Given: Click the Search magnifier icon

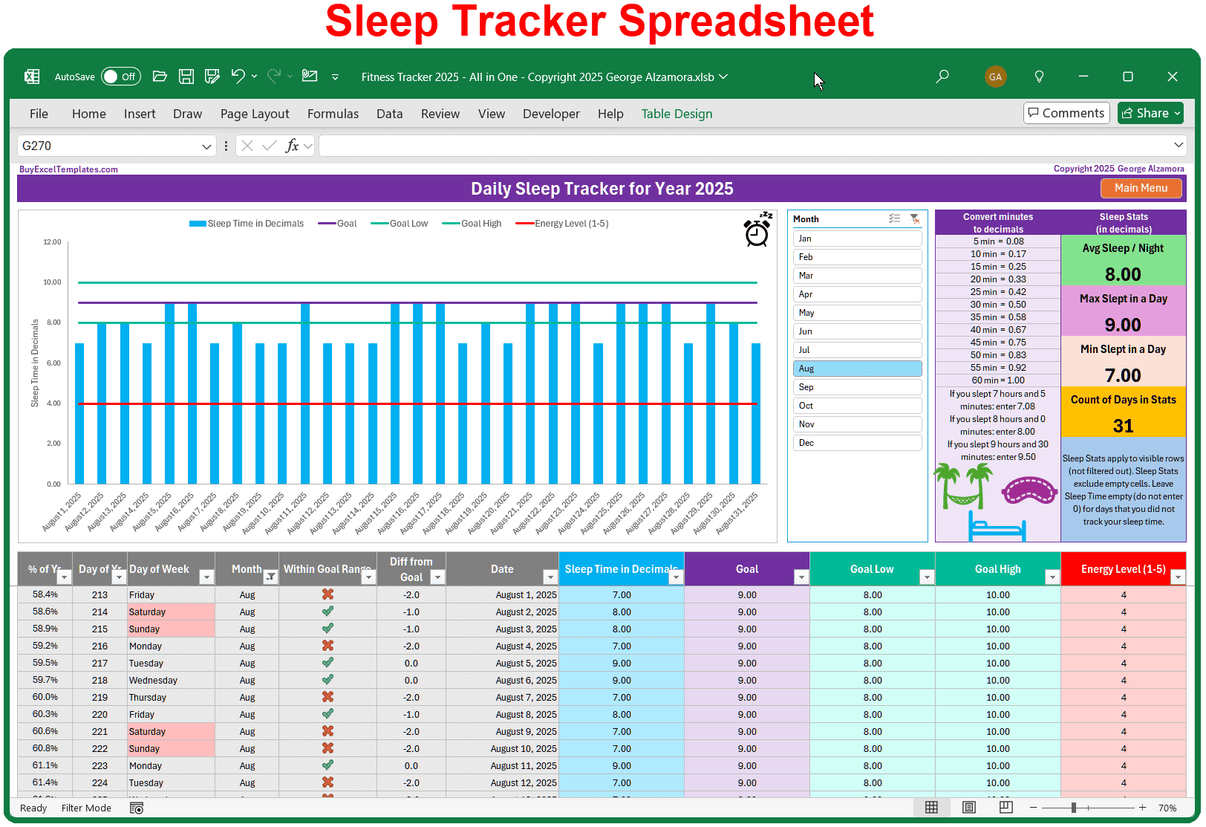Looking at the screenshot, I should pyautogui.click(x=941, y=76).
